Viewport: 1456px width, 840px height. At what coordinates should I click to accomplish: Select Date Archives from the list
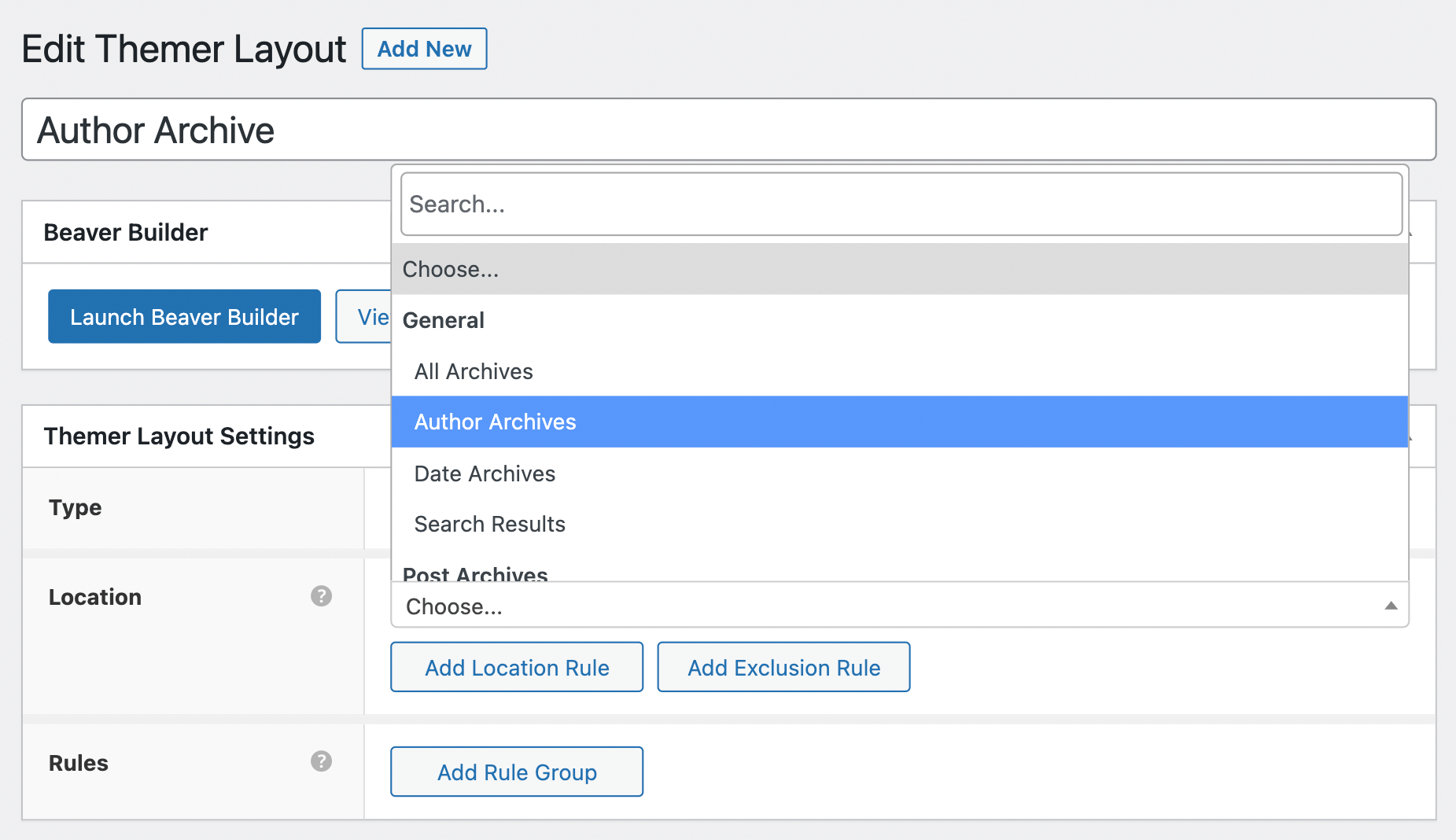click(485, 473)
